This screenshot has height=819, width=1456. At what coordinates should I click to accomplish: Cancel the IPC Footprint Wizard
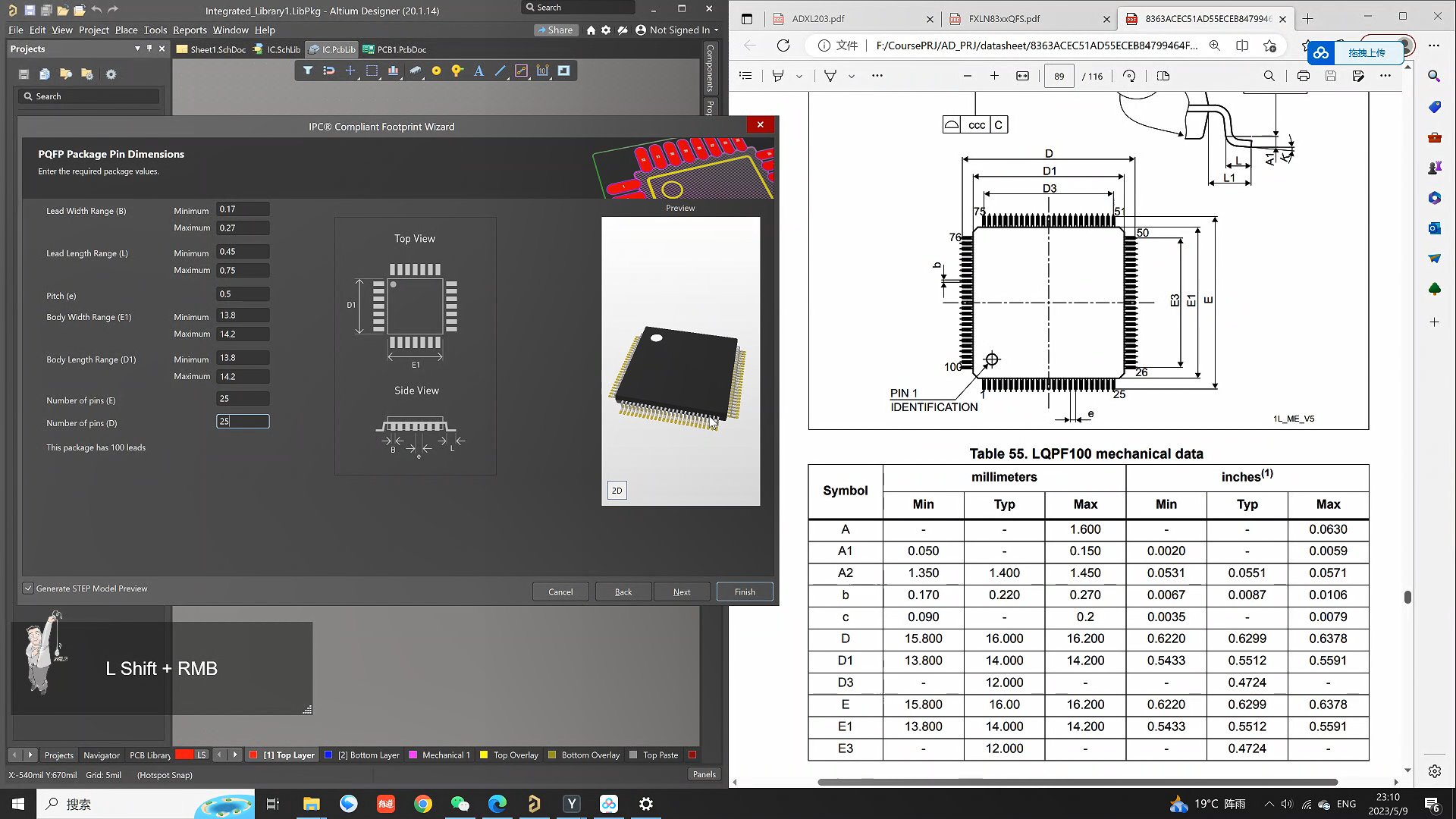pos(560,592)
